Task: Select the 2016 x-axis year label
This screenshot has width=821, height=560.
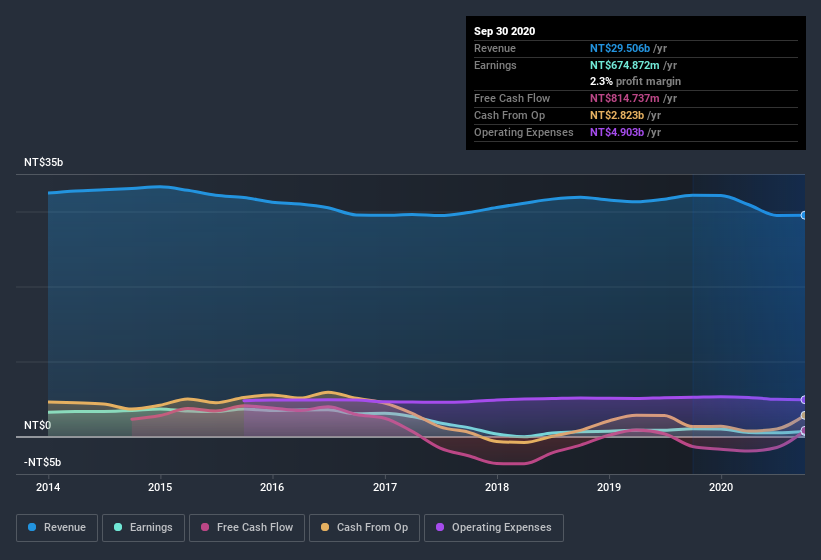Action: (x=272, y=487)
